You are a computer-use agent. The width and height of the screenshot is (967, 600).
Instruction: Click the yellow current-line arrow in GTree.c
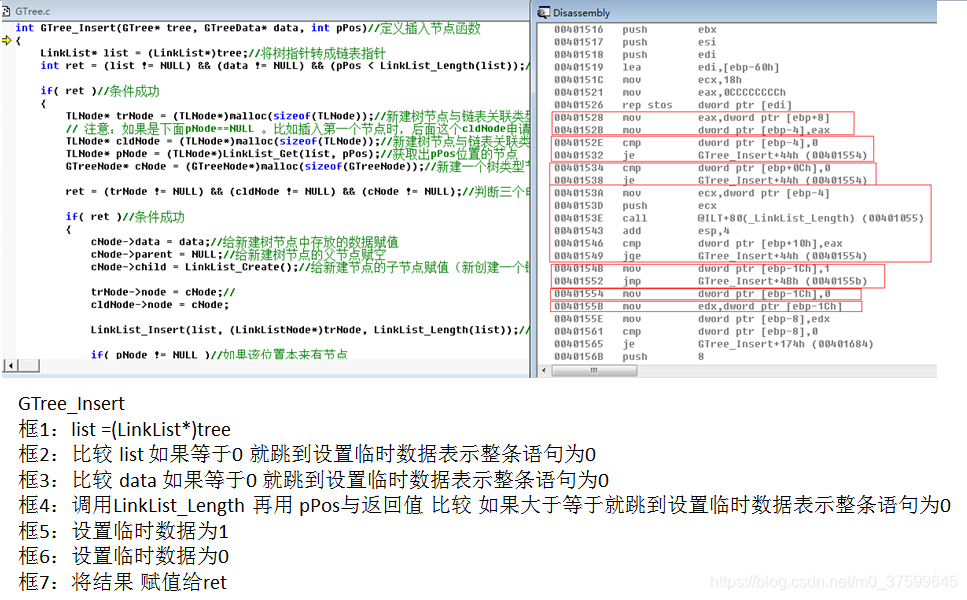click(x=7, y=41)
